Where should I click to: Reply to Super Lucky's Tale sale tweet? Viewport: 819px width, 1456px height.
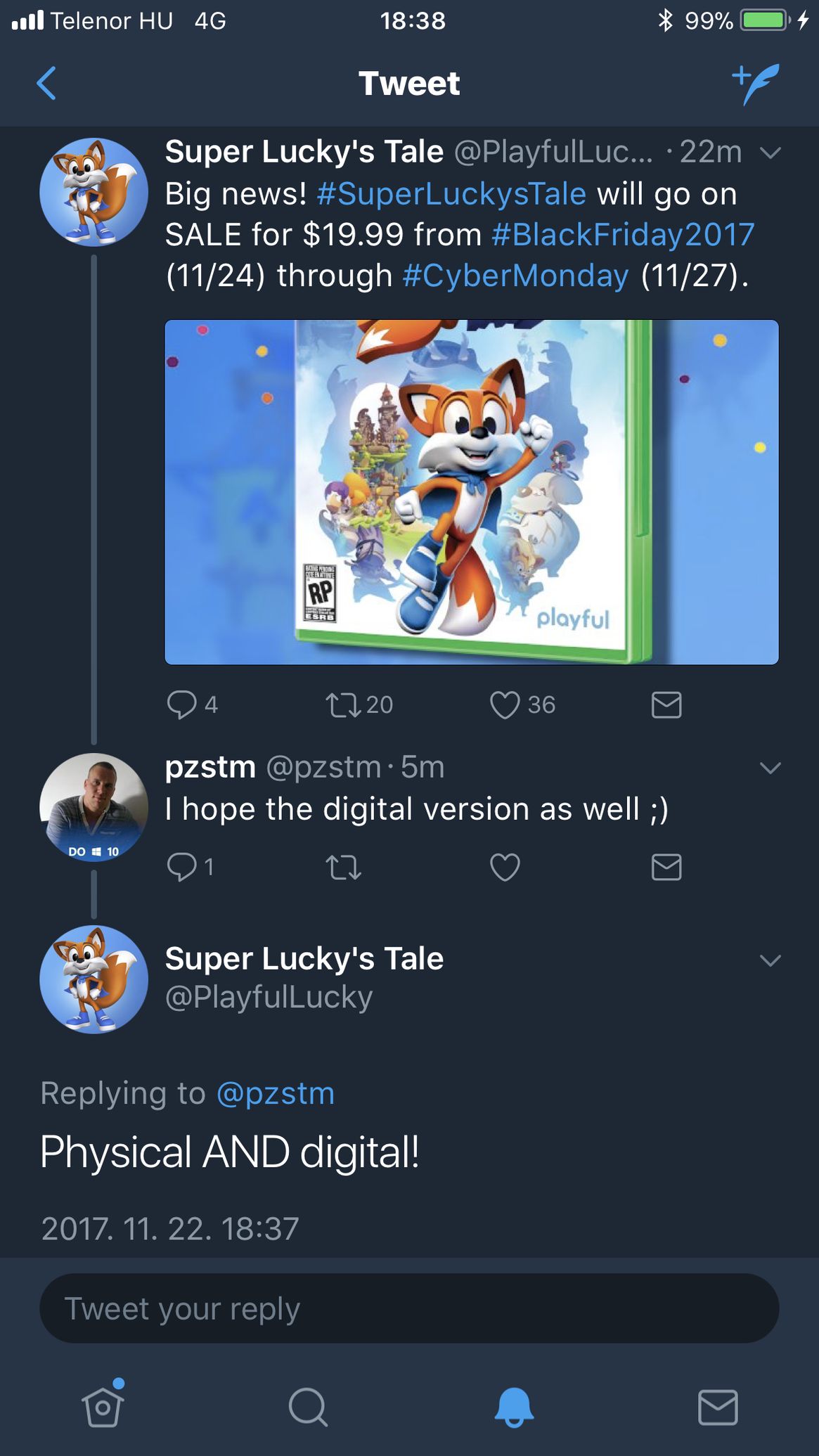pos(181,704)
